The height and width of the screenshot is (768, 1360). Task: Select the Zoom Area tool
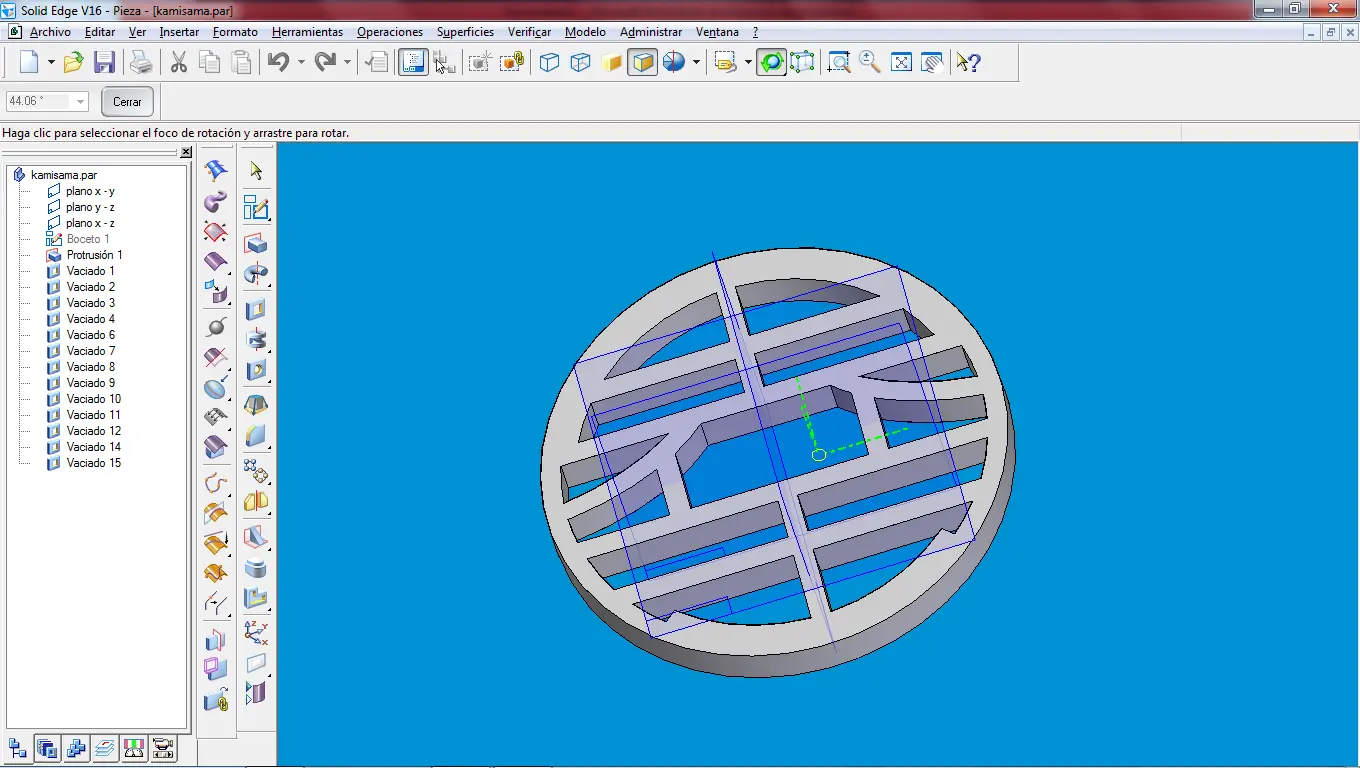[839, 63]
